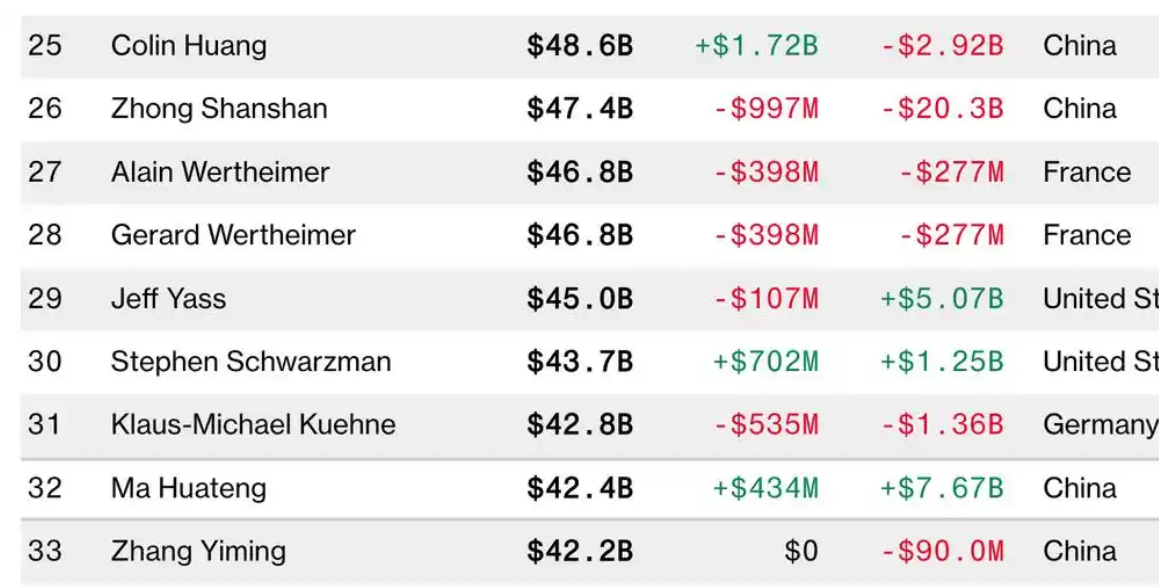Click the +$5.07B YTD change value

[x=942, y=299]
